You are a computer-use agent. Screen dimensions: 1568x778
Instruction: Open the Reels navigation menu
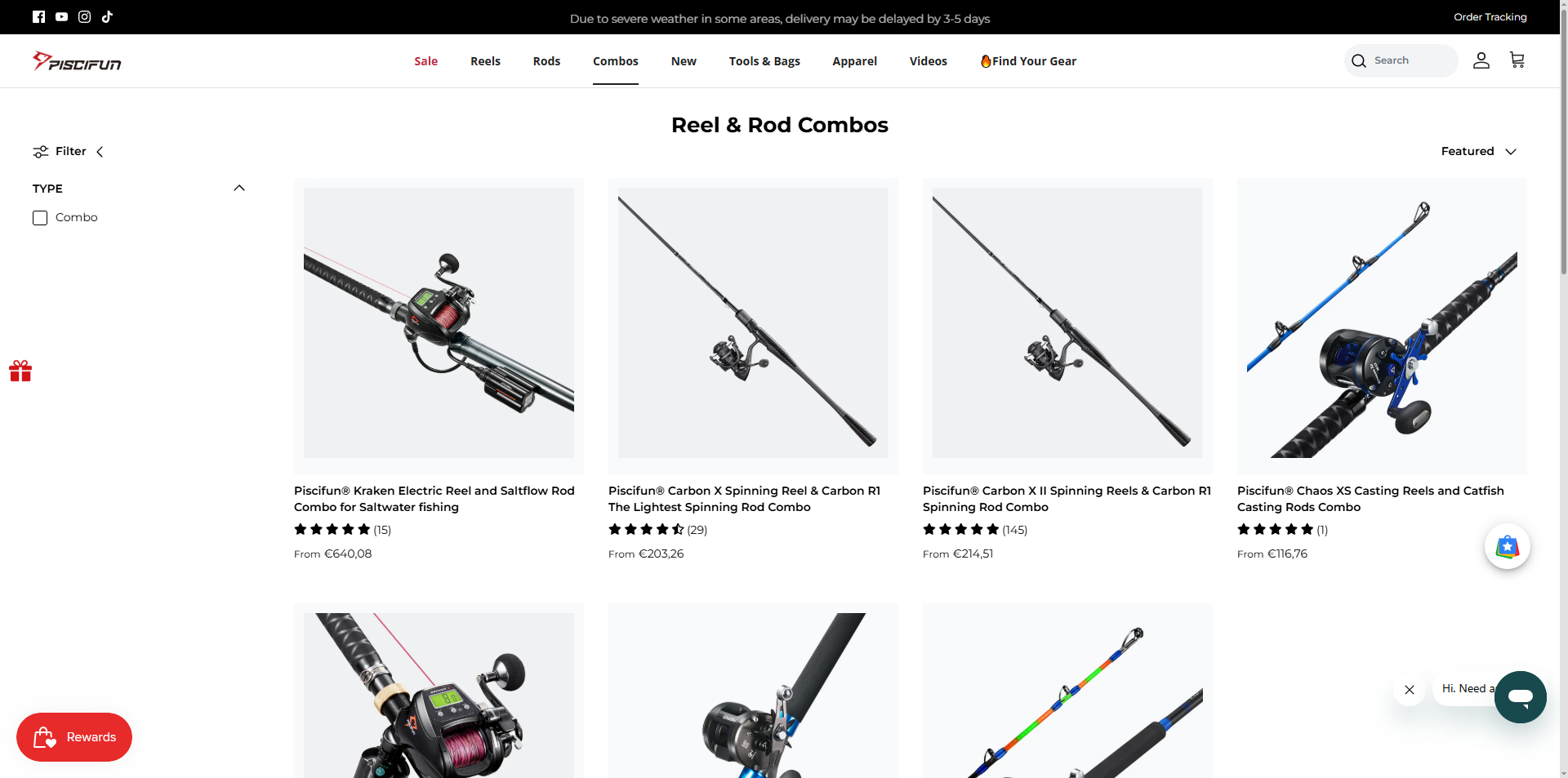[x=485, y=61]
